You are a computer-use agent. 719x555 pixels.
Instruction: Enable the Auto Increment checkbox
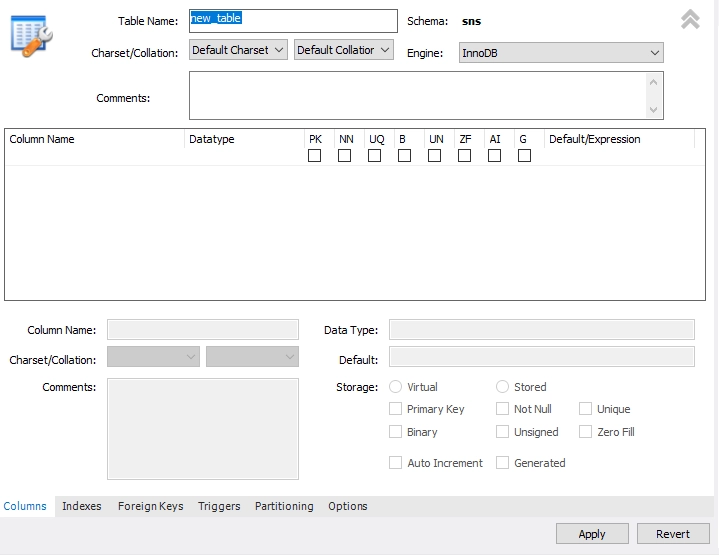395,462
